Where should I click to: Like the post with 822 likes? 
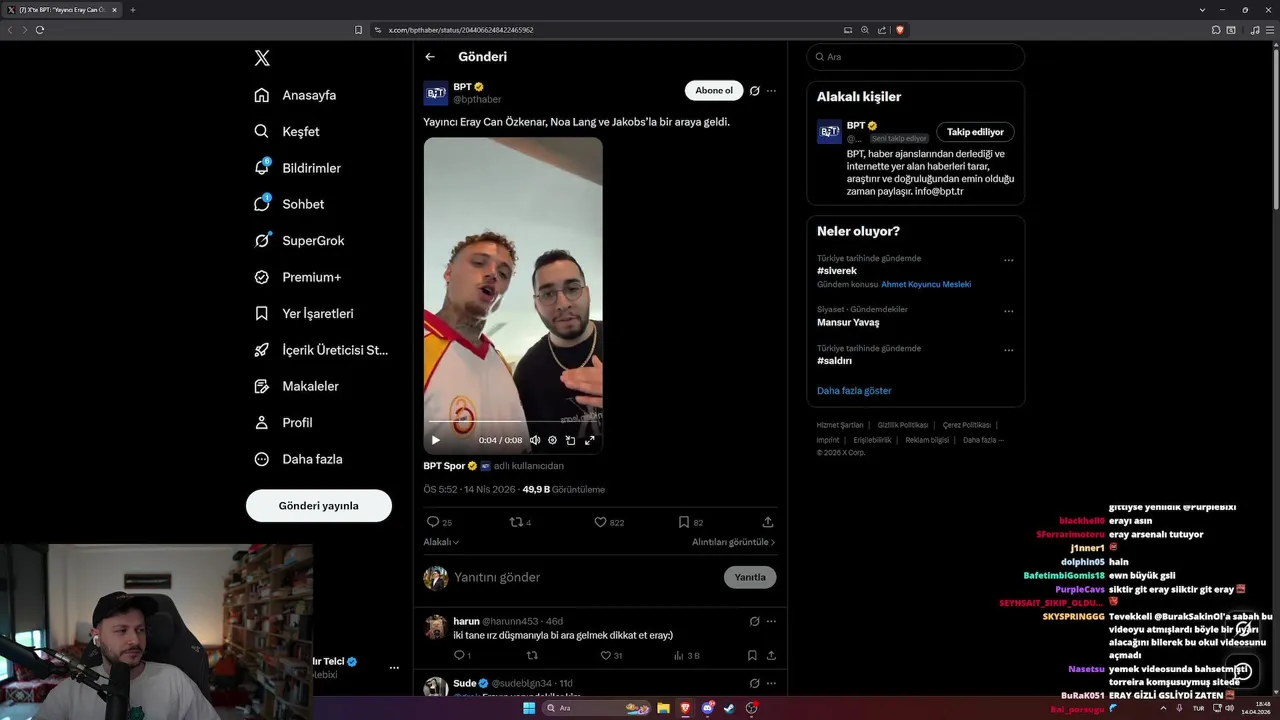609,522
